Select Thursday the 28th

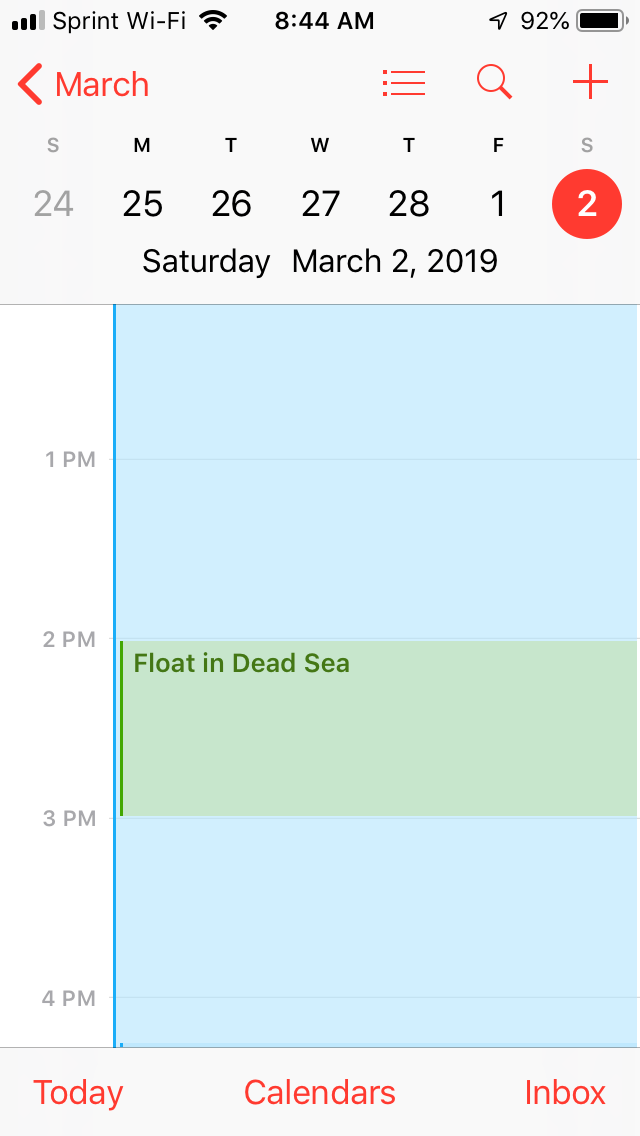(x=409, y=204)
